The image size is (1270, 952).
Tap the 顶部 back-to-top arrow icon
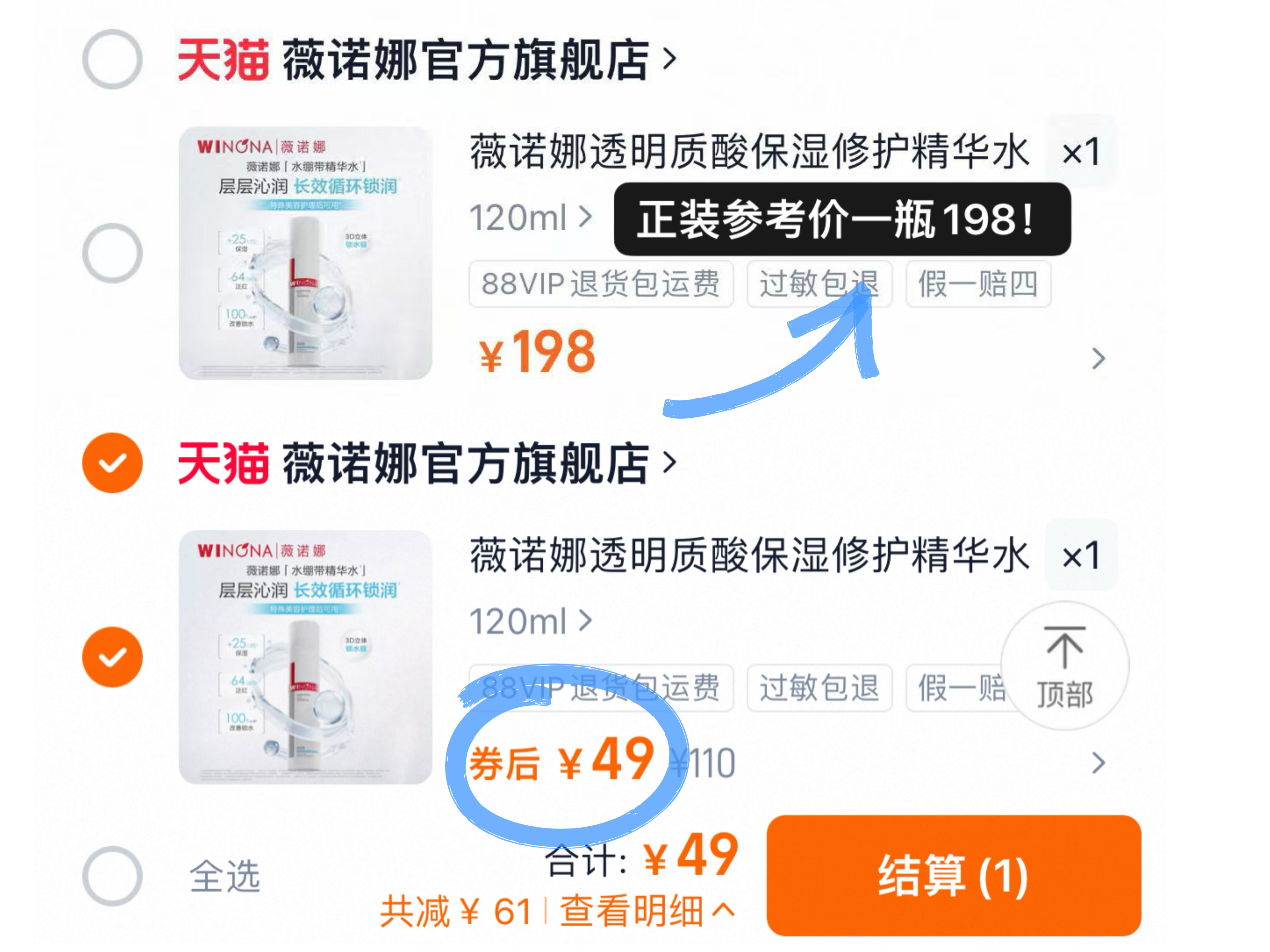[1065, 666]
